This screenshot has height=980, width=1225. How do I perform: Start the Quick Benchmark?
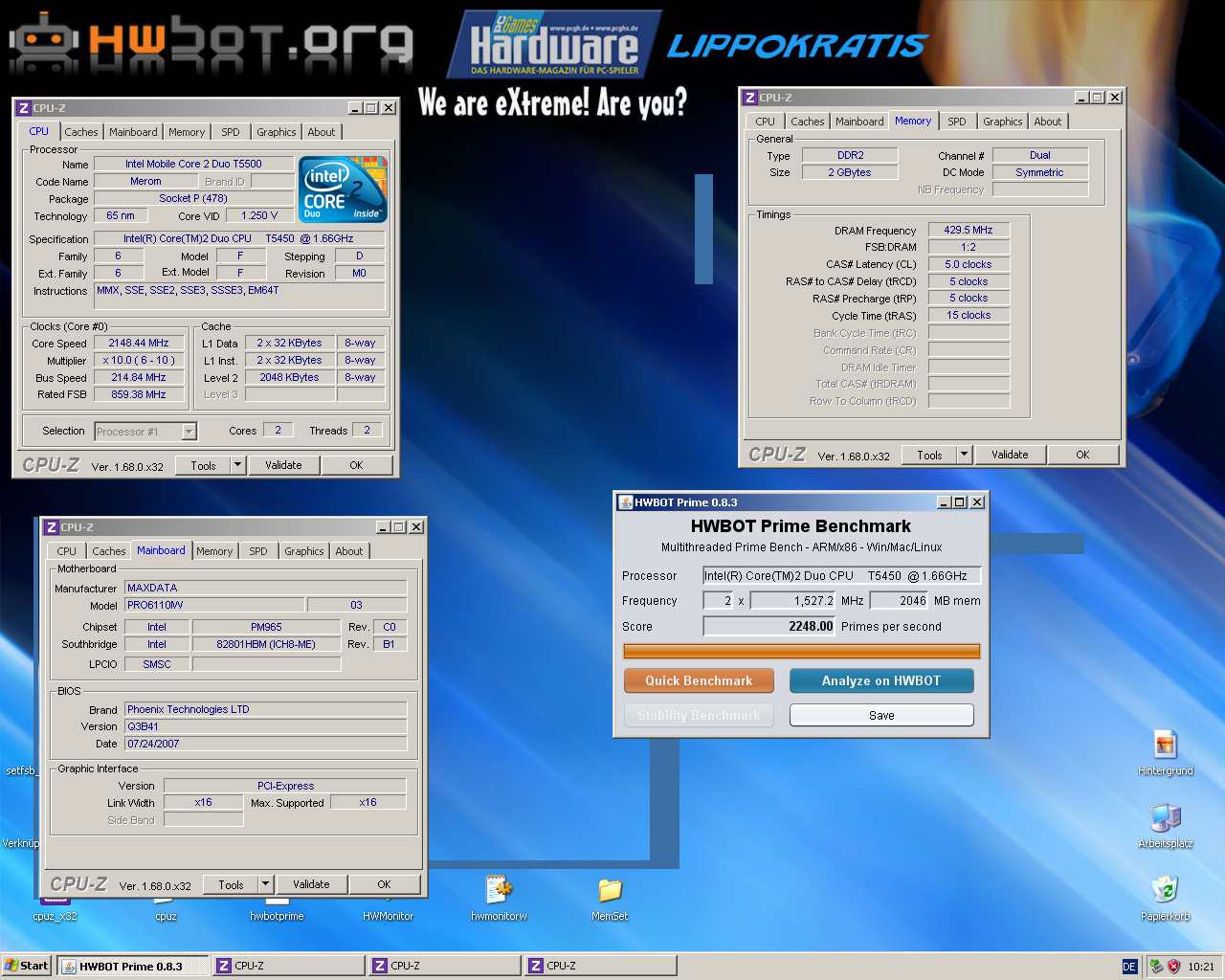coord(699,680)
